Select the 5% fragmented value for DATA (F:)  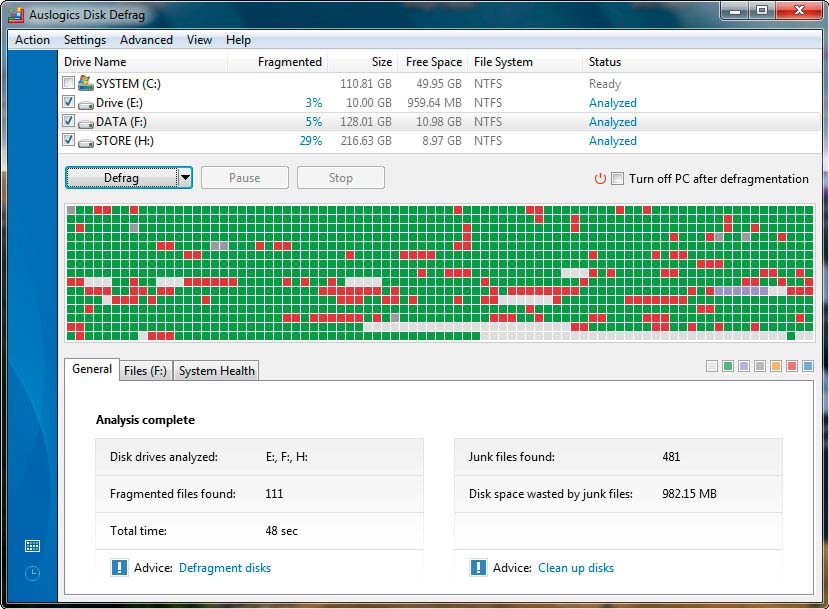pos(314,122)
